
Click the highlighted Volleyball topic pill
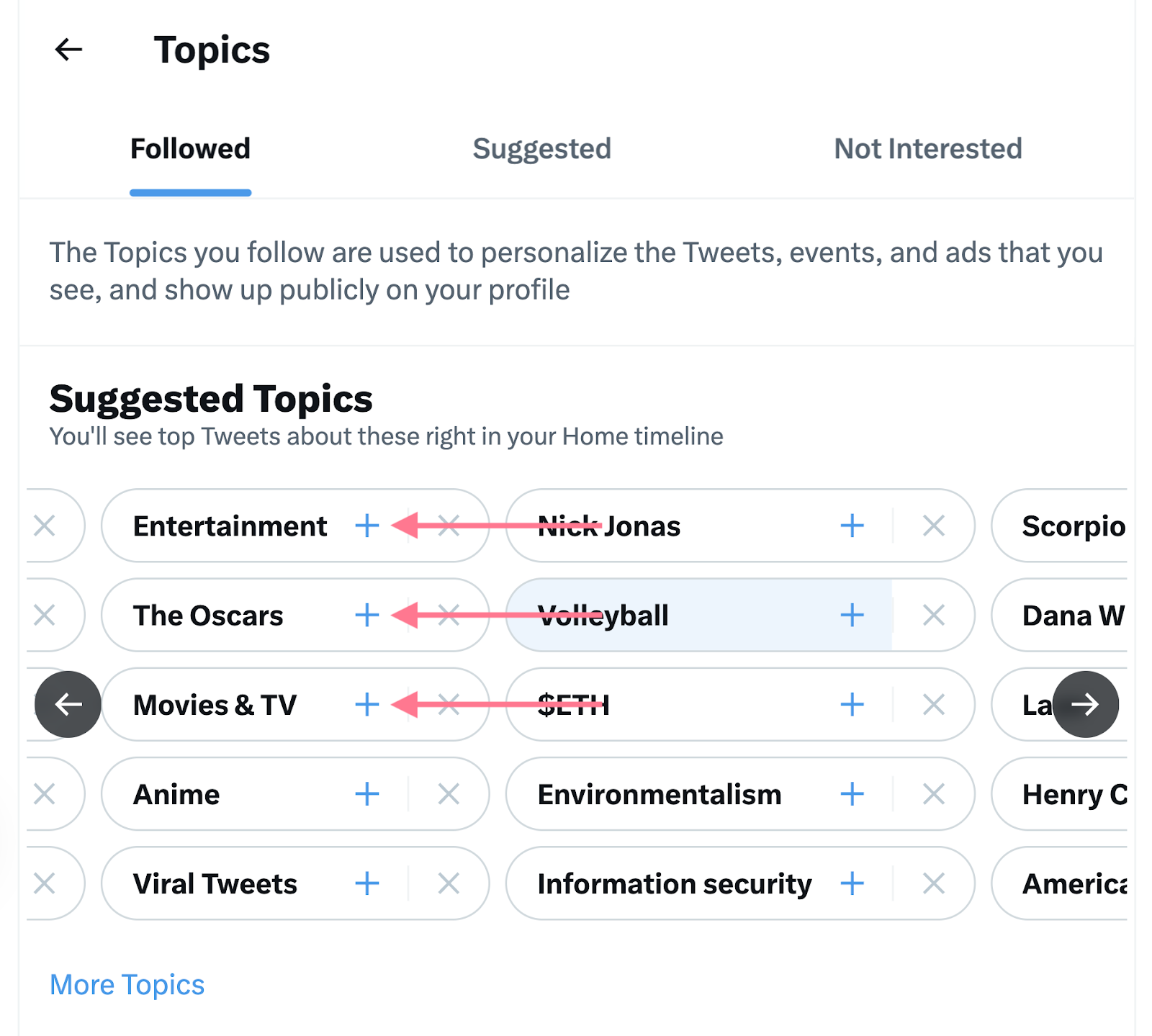[605, 616]
